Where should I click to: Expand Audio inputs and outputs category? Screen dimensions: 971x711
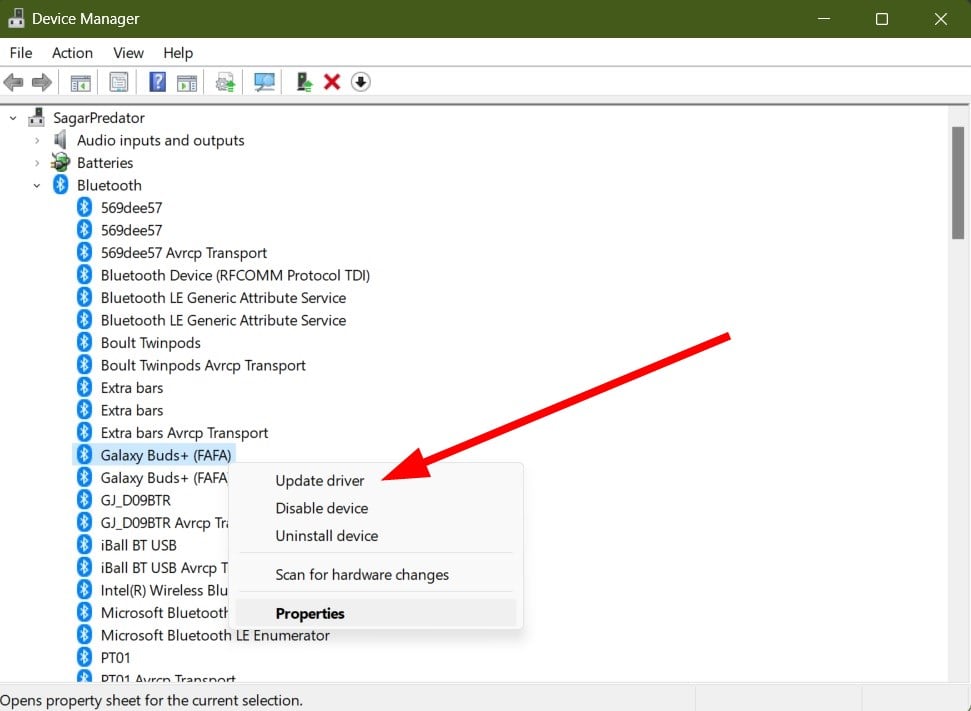[x=37, y=141]
